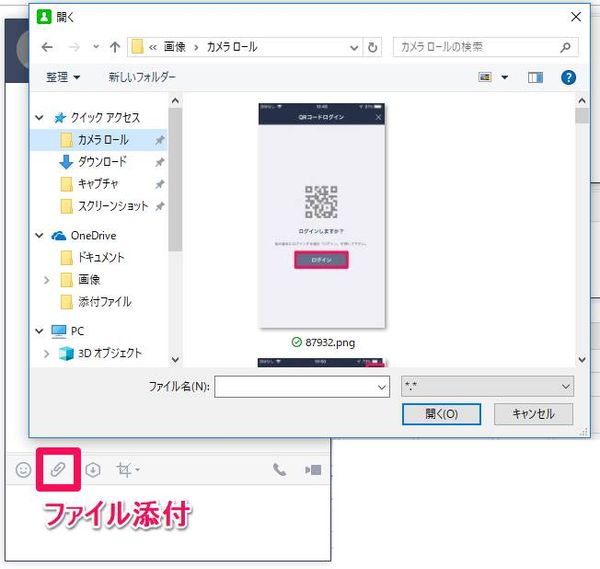
Task: Open the ダウンロード folder
Action: [x=102, y=162]
